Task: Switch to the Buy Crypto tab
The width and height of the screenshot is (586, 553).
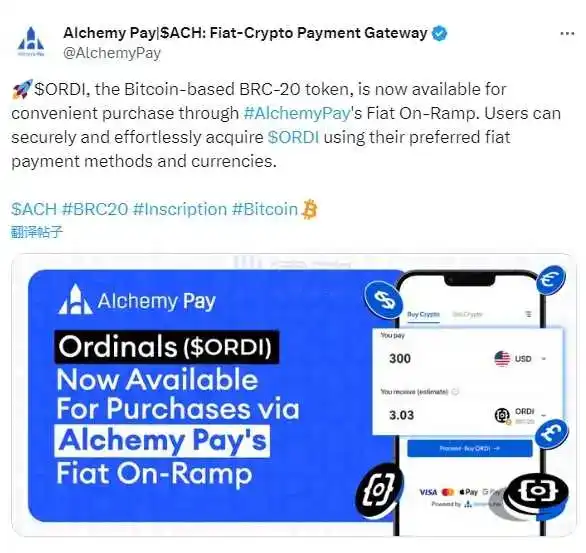Action: click(x=423, y=314)
